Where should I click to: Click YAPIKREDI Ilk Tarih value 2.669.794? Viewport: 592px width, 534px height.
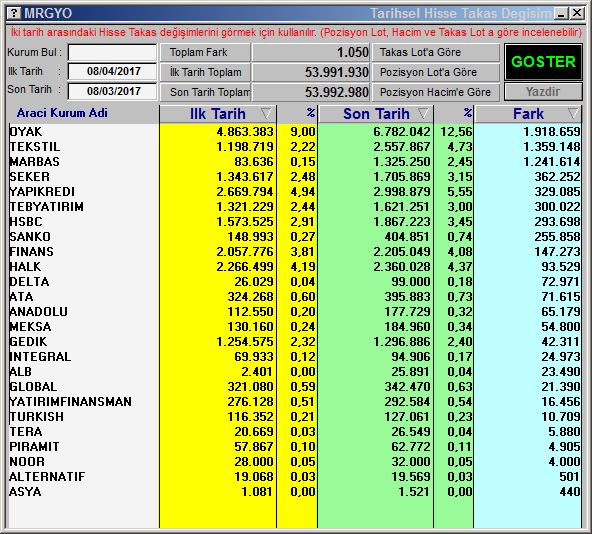tap(245, 191)
